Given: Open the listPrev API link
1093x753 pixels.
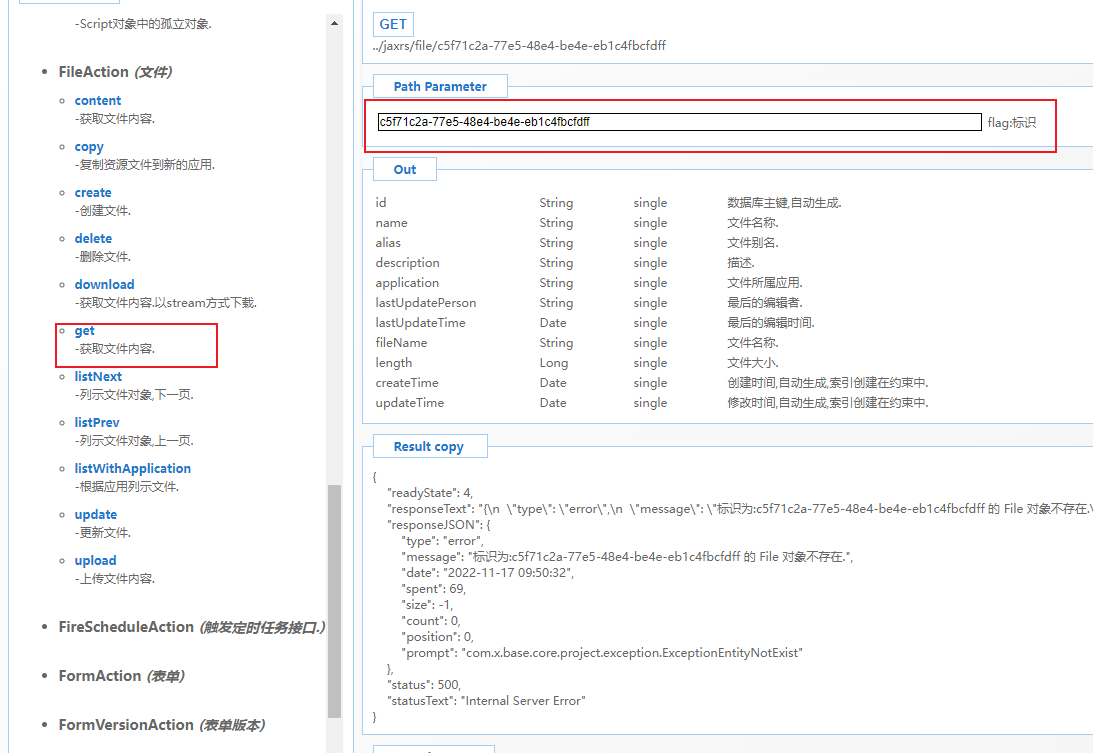Looking at the screenshot, I should pos(97,423).
